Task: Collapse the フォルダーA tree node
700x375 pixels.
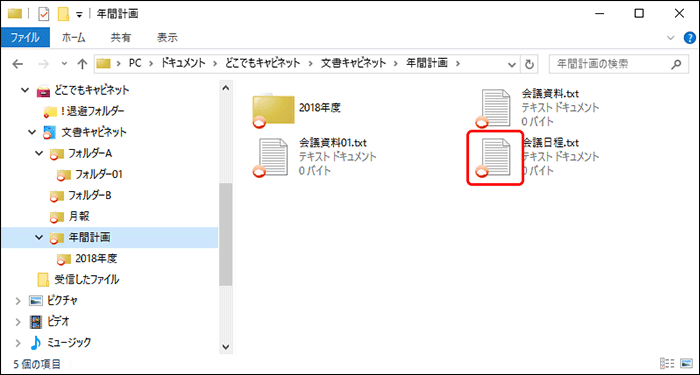Action: point(39,154)
